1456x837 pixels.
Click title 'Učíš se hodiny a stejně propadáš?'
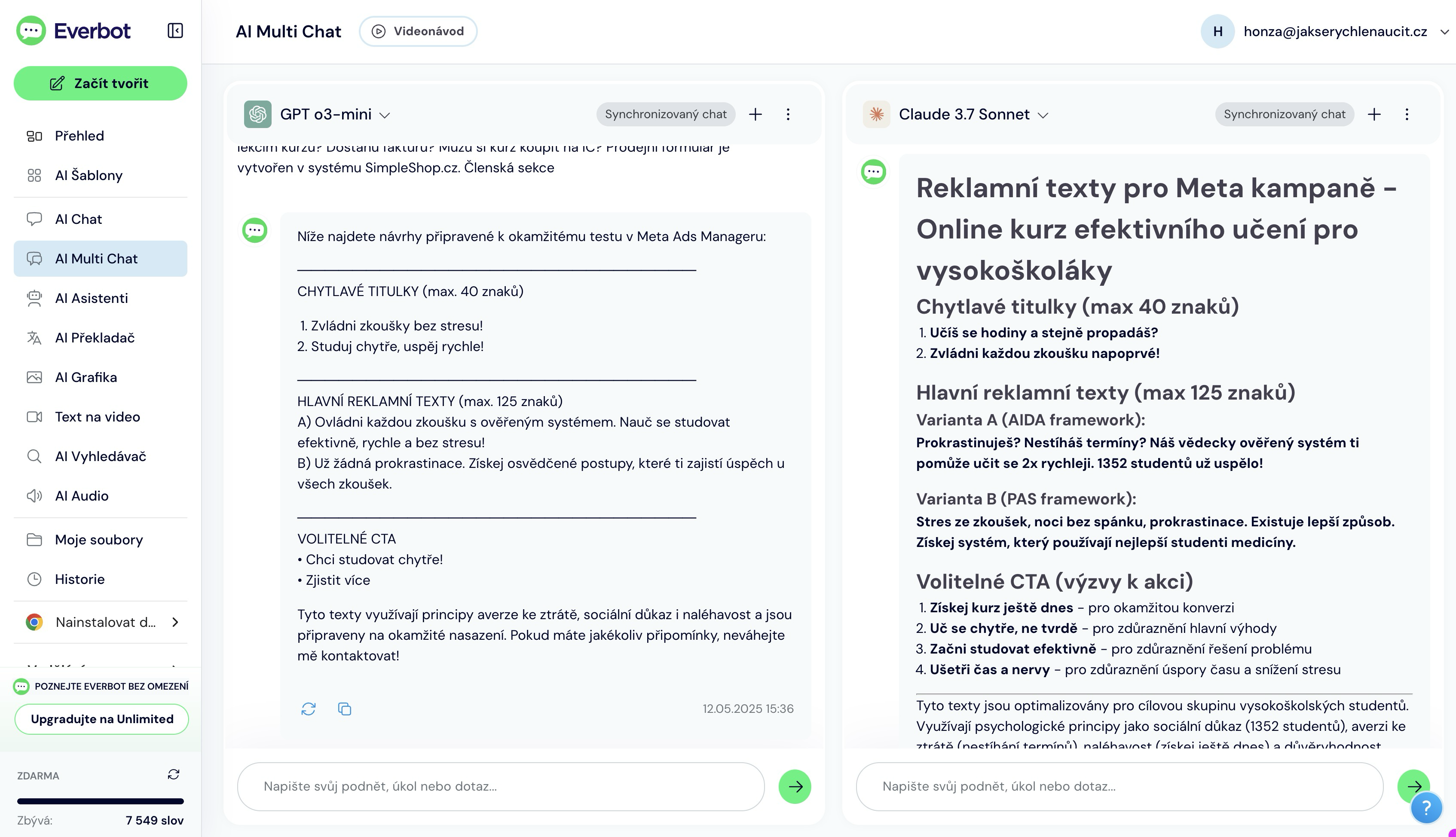coord(1044,333)
